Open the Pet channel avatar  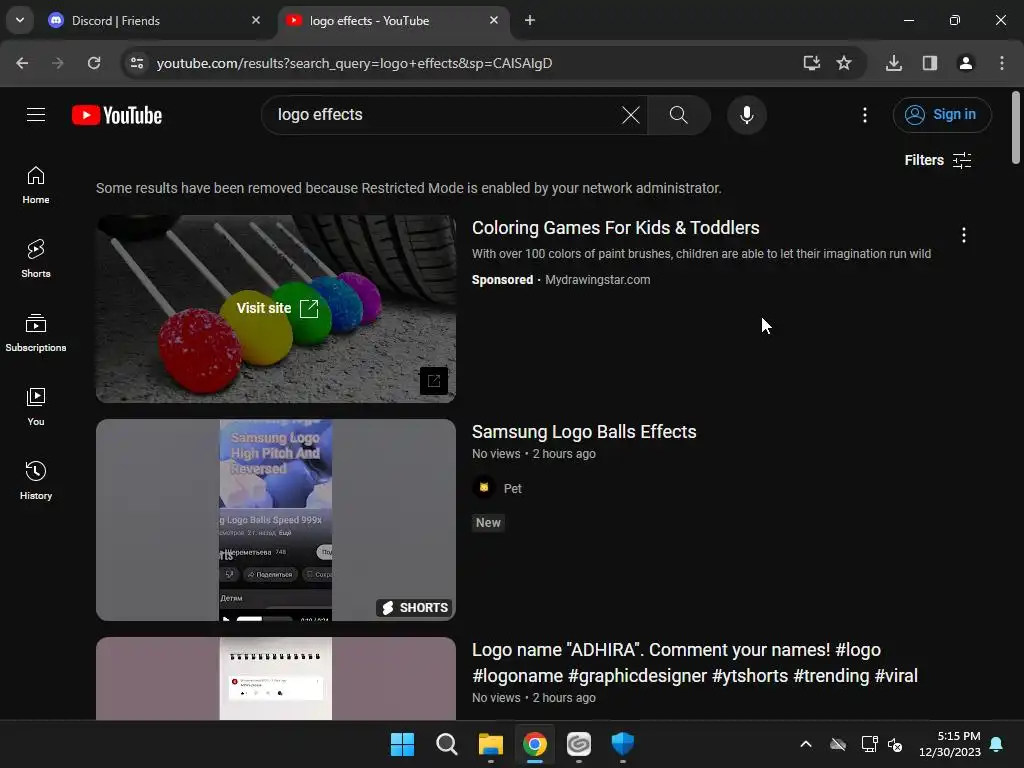[484, 488]
